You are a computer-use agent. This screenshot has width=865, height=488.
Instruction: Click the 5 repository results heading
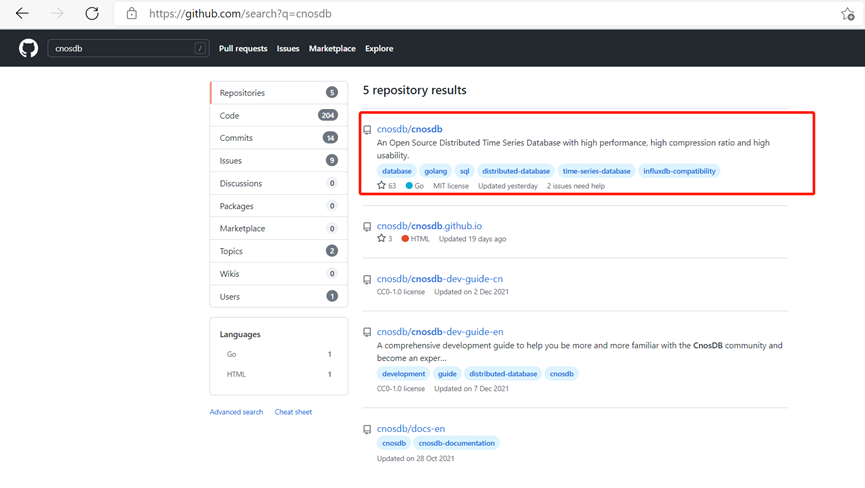(414, 90)
